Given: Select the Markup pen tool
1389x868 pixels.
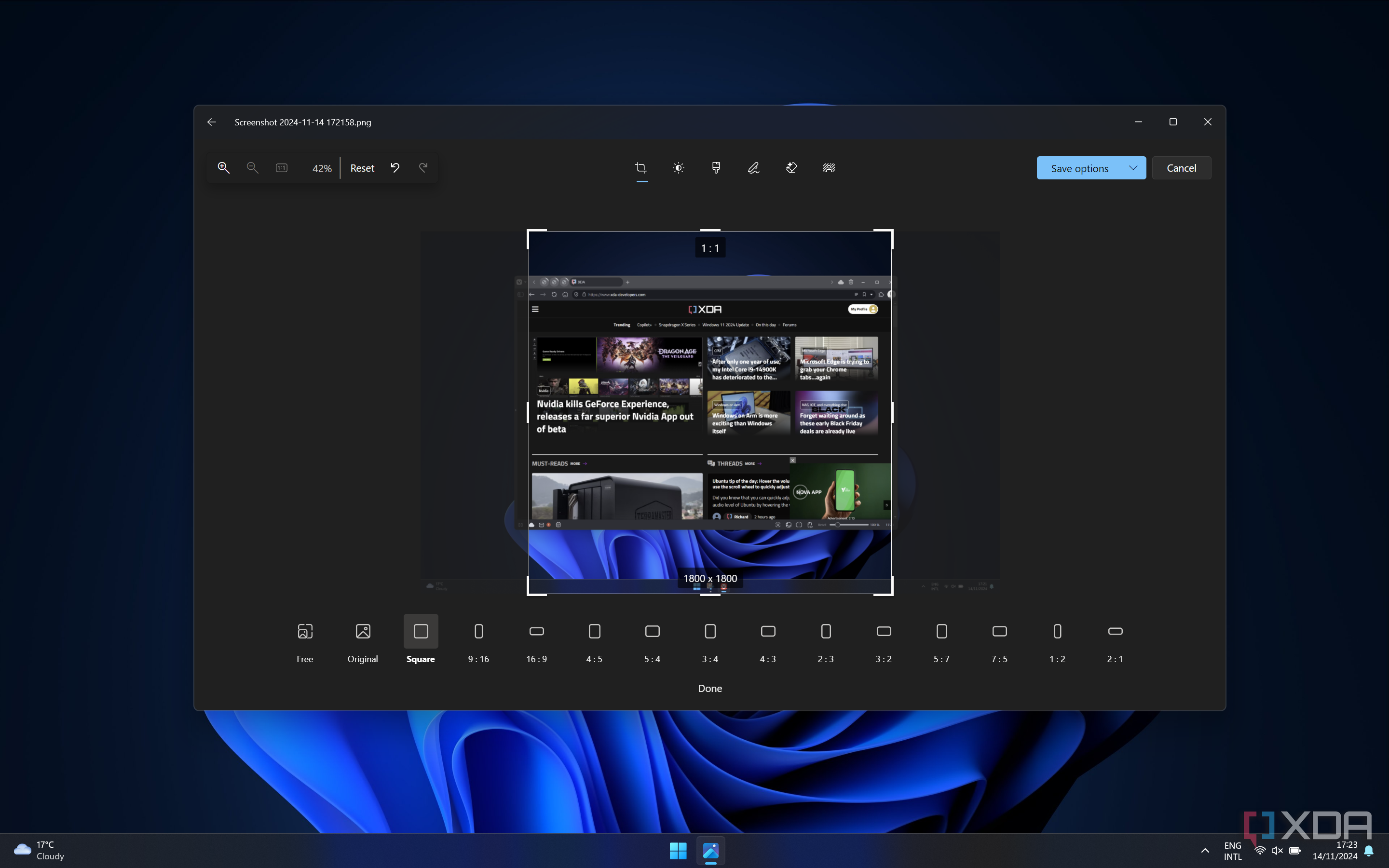Looking at the screenshot, I should click(754, 168).
